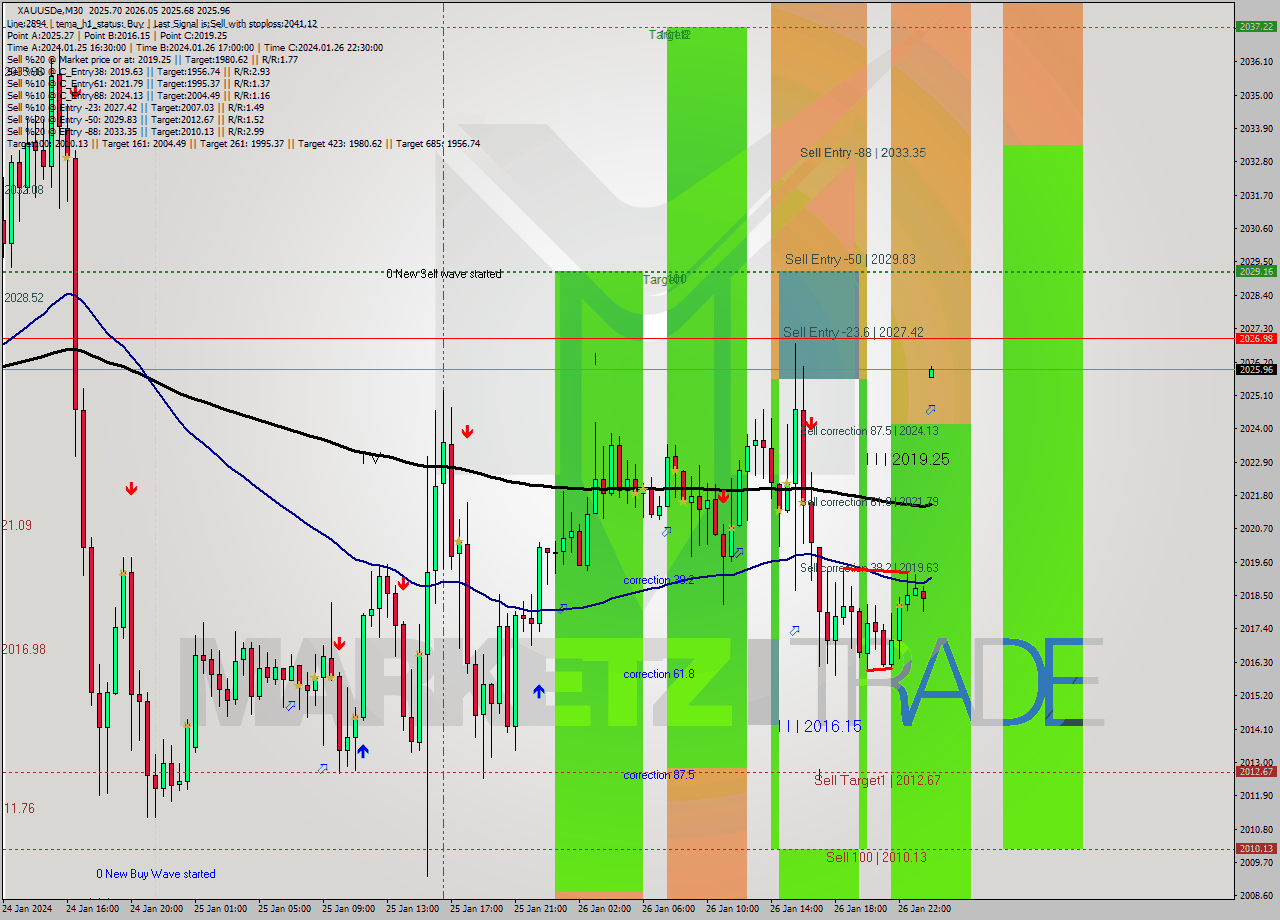Viewport: 1280px width, 920px height.
Task: Select the 2016.98 level label at left
Action: tap(24, 650)
